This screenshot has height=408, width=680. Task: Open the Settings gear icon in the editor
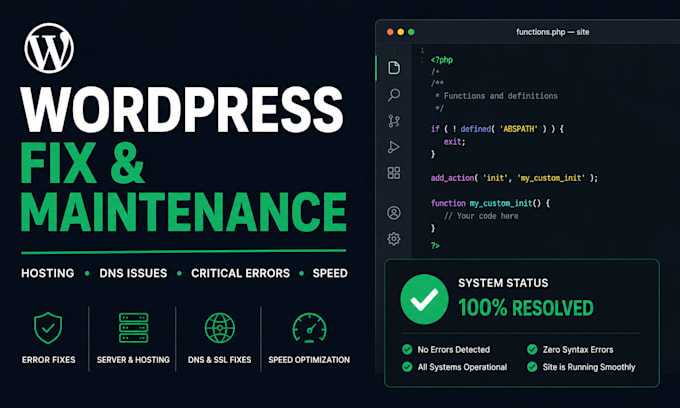tap(394, 239)
